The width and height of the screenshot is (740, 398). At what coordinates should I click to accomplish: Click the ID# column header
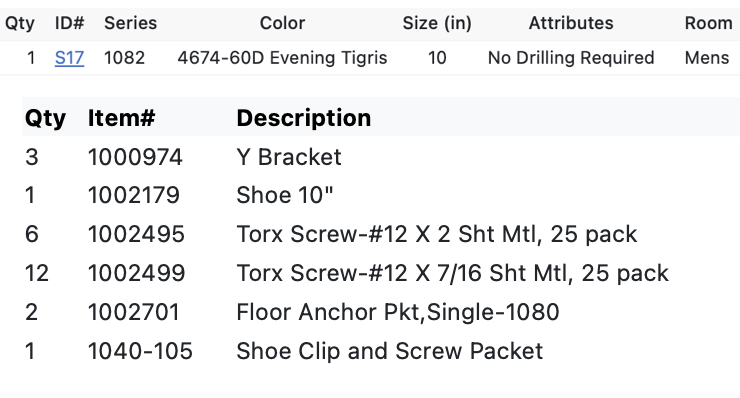pos(69,23)
